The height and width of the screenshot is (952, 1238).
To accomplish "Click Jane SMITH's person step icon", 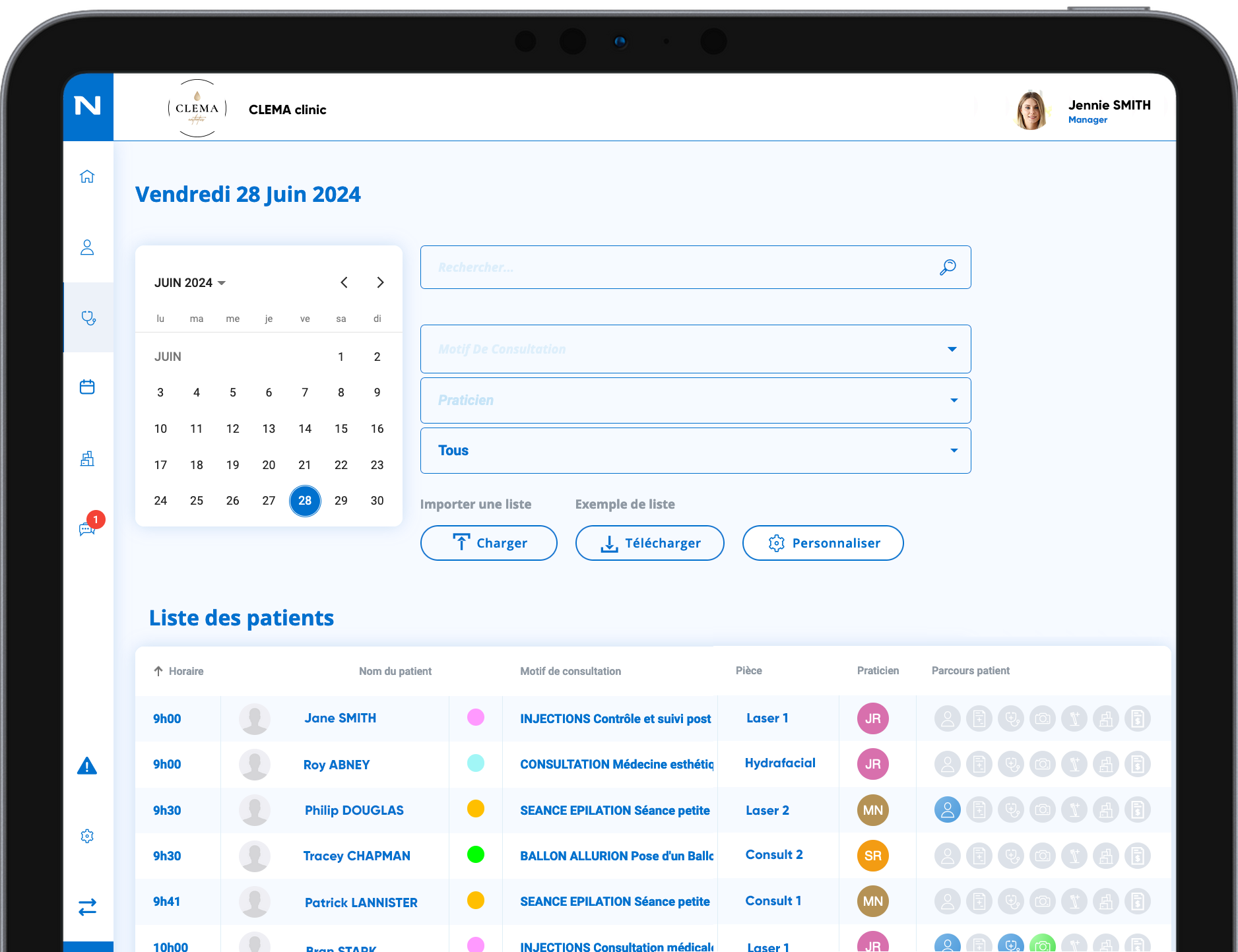I will point(947,718).
